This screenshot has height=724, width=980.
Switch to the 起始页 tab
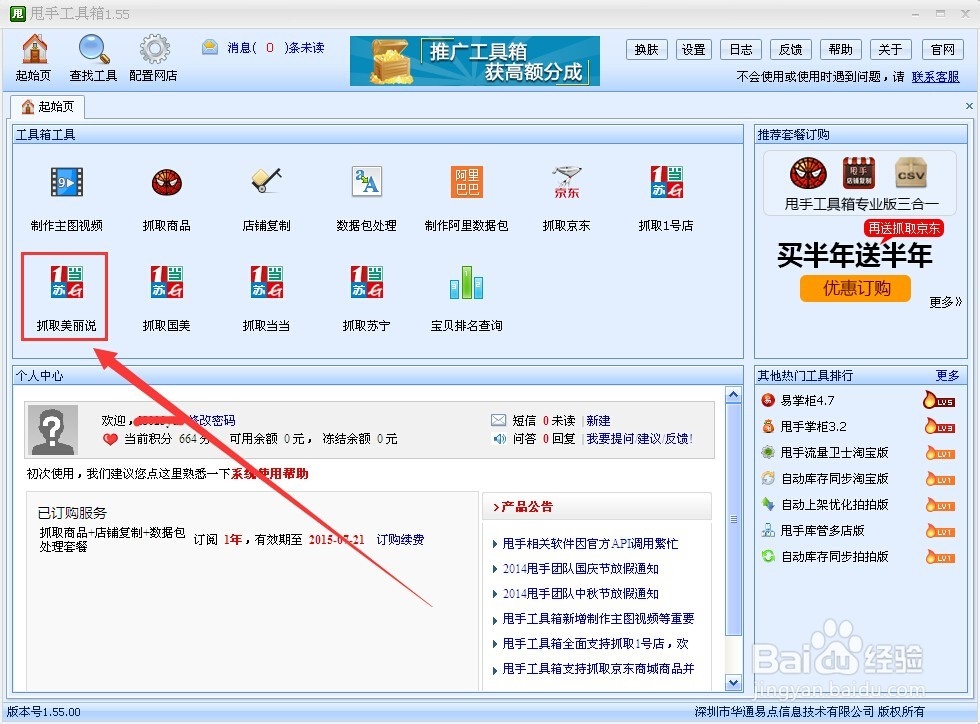point(47,106)
